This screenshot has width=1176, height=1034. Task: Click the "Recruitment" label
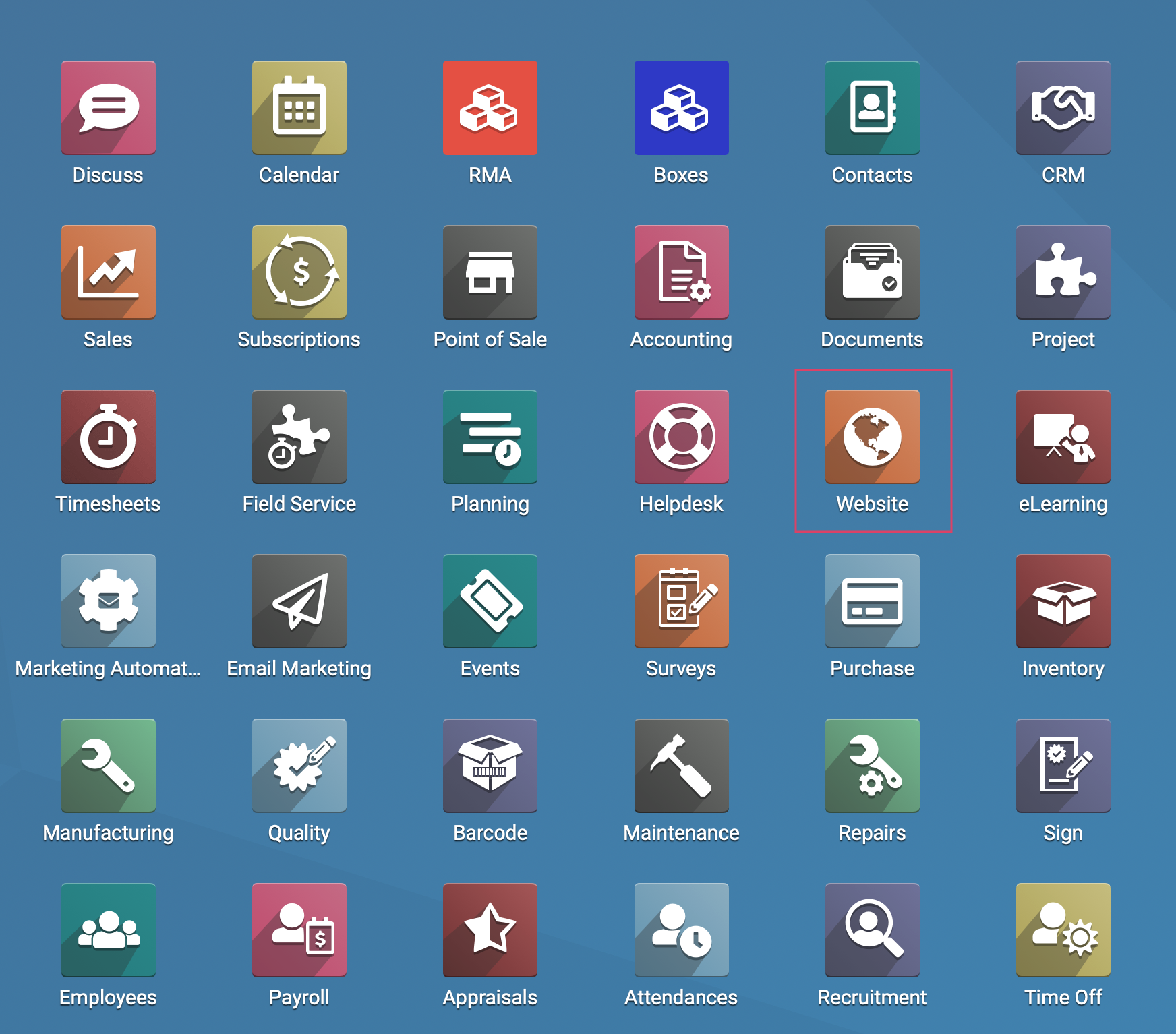click(x=873, y=998)
